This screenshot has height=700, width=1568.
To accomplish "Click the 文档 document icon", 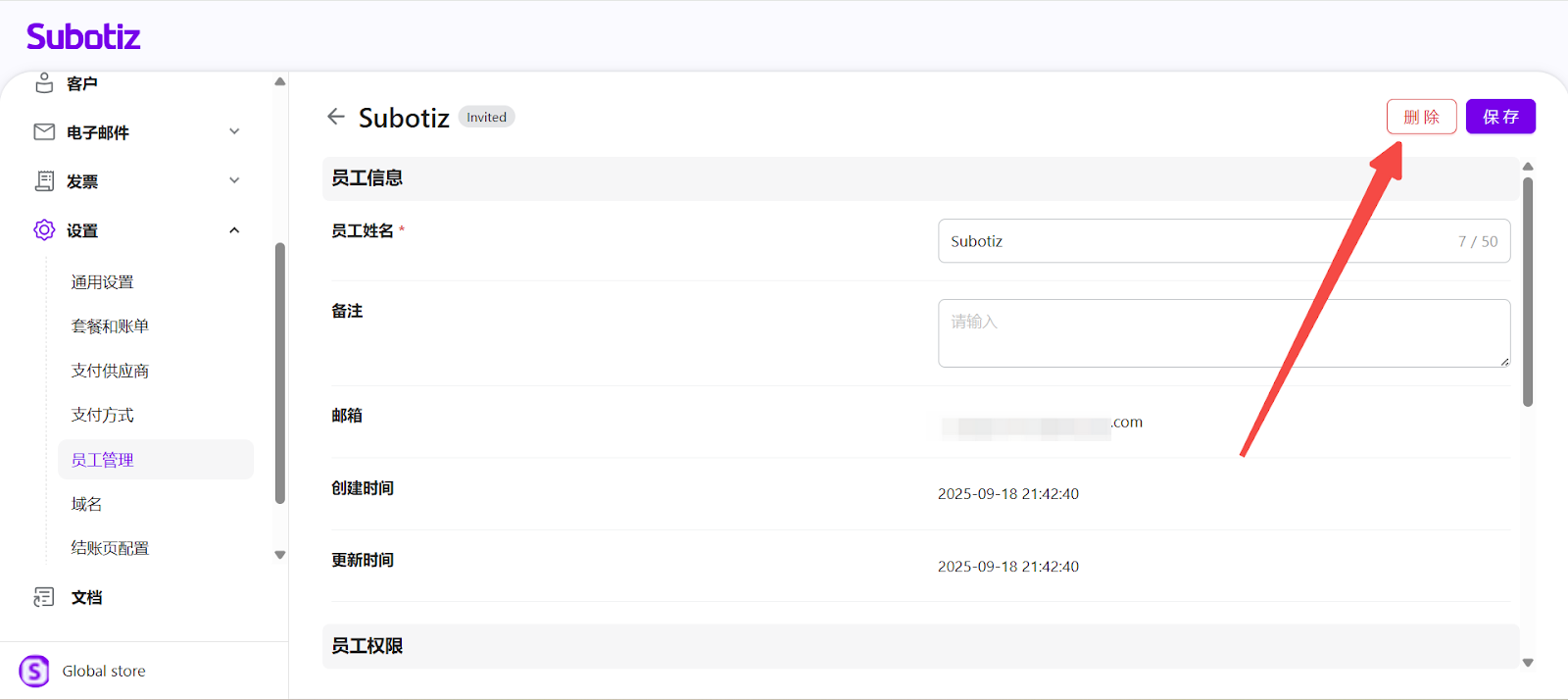I will (x=44, y=597).
